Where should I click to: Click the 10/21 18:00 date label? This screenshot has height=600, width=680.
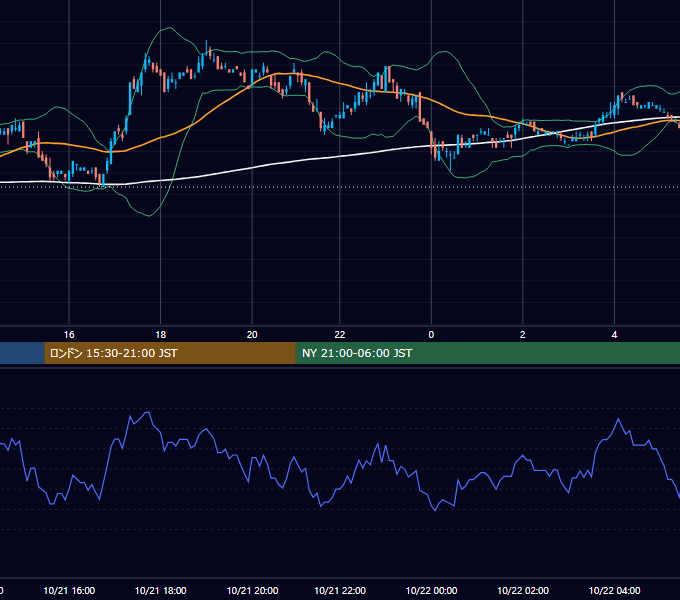click(160, 590)
